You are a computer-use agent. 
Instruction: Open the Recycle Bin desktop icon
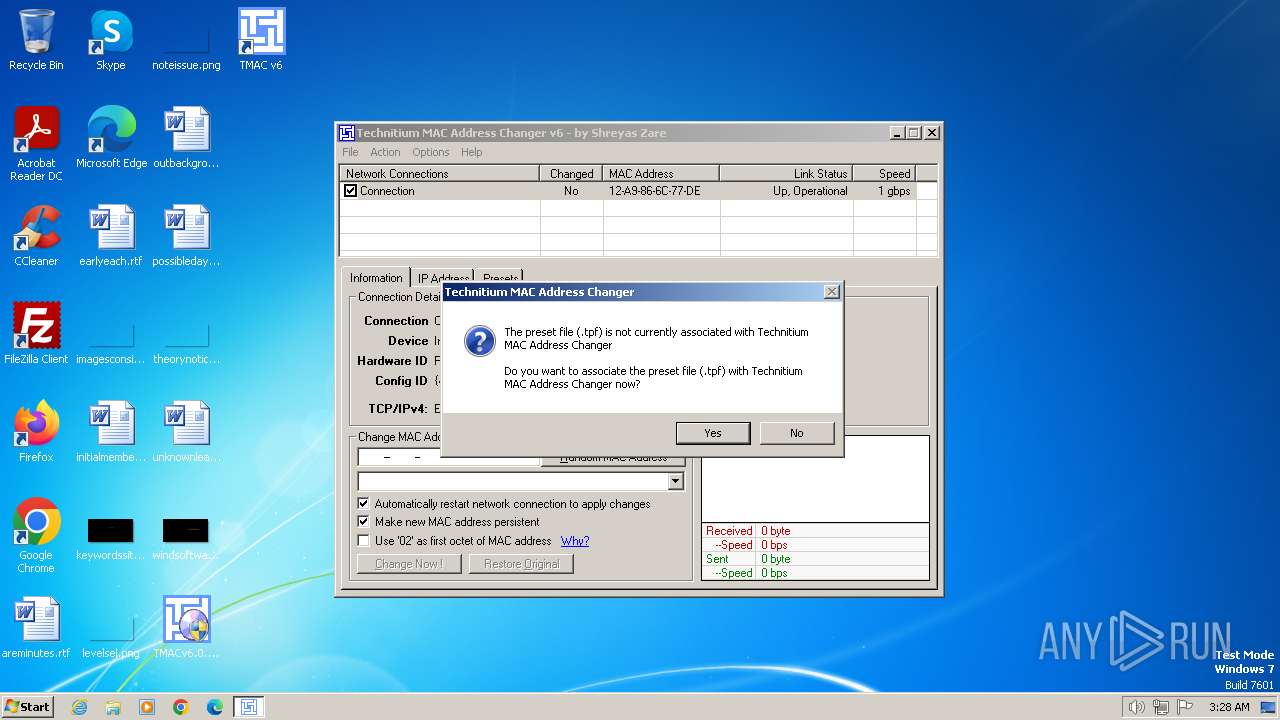coord(36,40)
